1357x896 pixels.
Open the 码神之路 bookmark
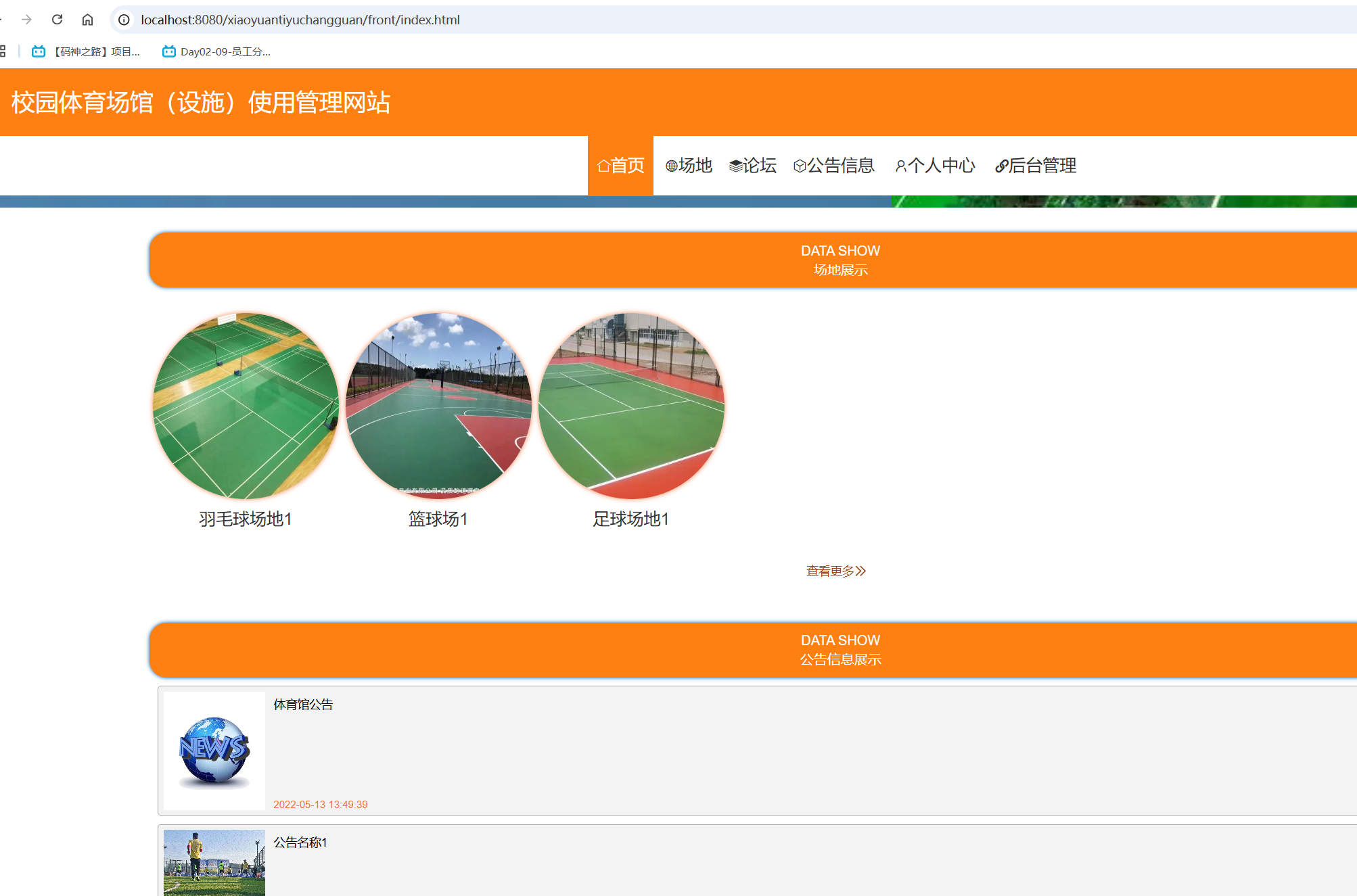(86, 51)
